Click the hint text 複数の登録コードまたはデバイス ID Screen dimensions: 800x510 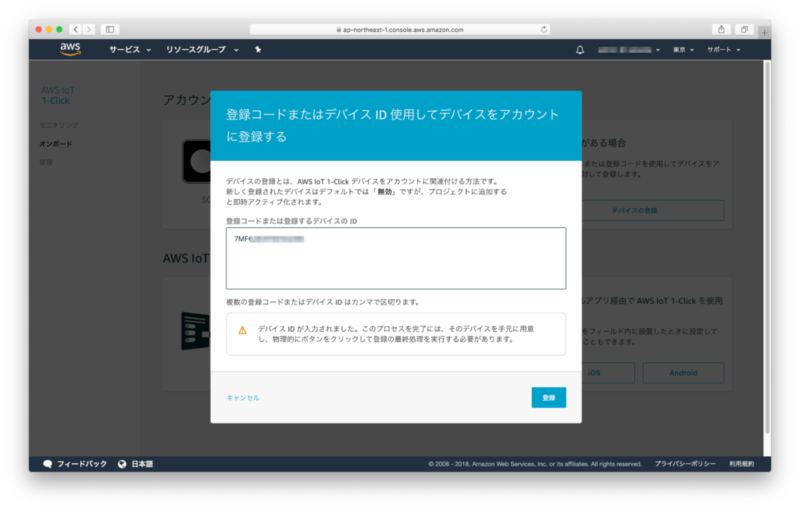coord(323,302)
